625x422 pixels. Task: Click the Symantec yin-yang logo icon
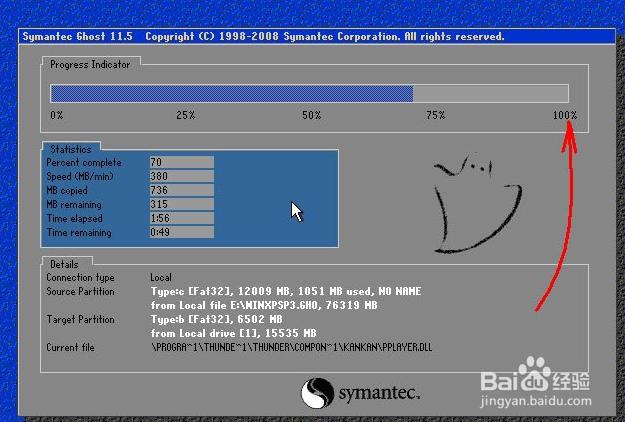[317, 393]
